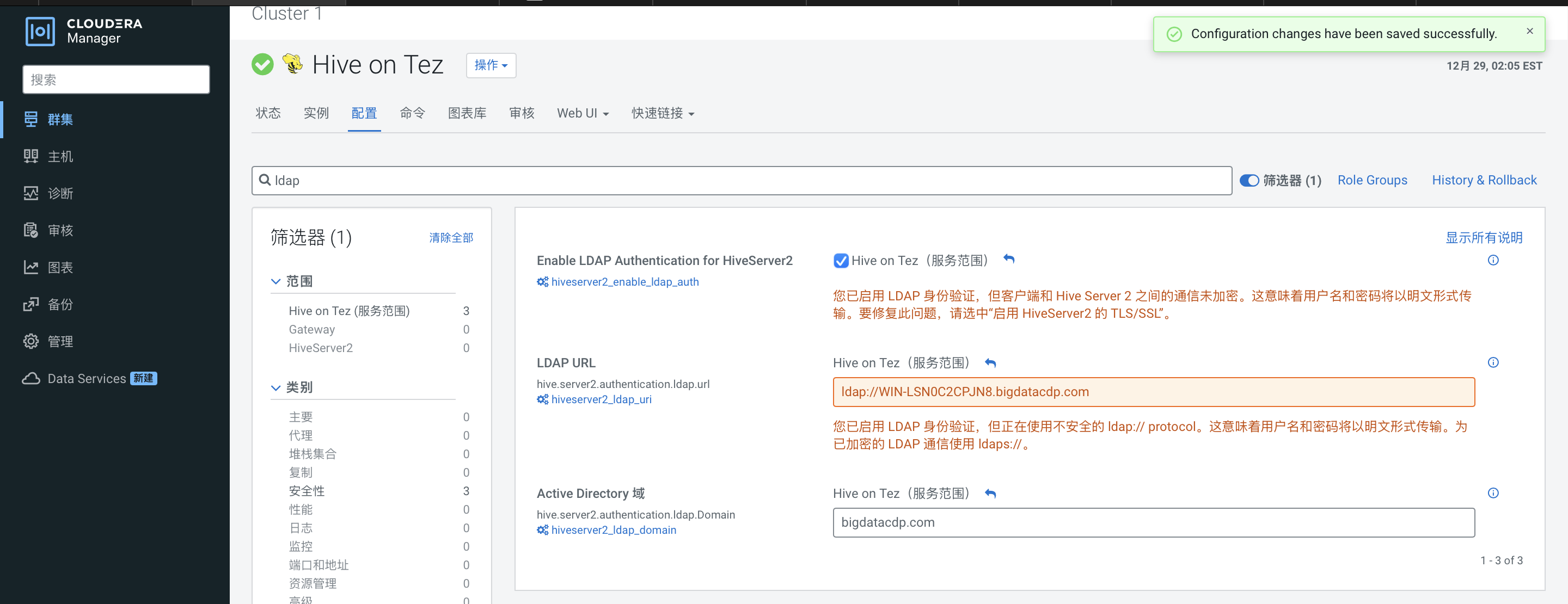Open the 图表 (Charts) sidebar icon

pyautogui.click(x=60, y=267)
